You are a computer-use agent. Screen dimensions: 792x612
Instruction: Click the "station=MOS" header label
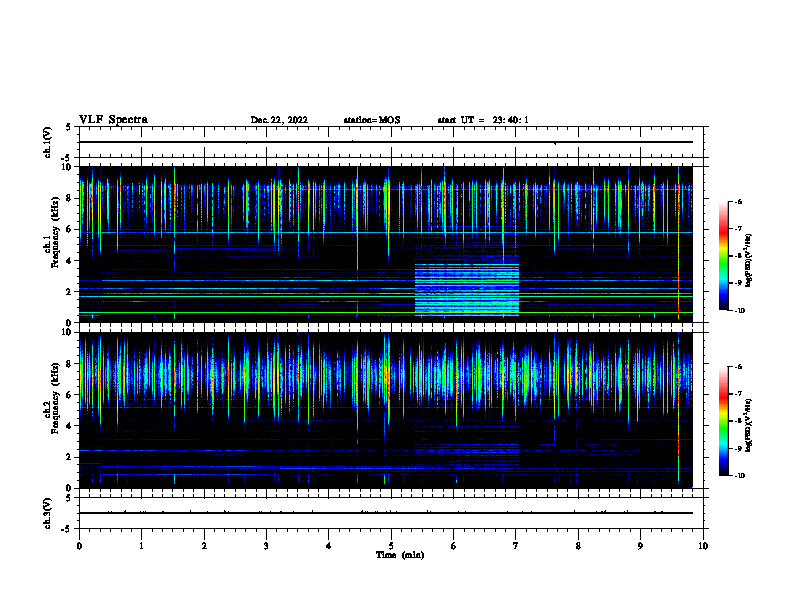[x=372, y=120]
